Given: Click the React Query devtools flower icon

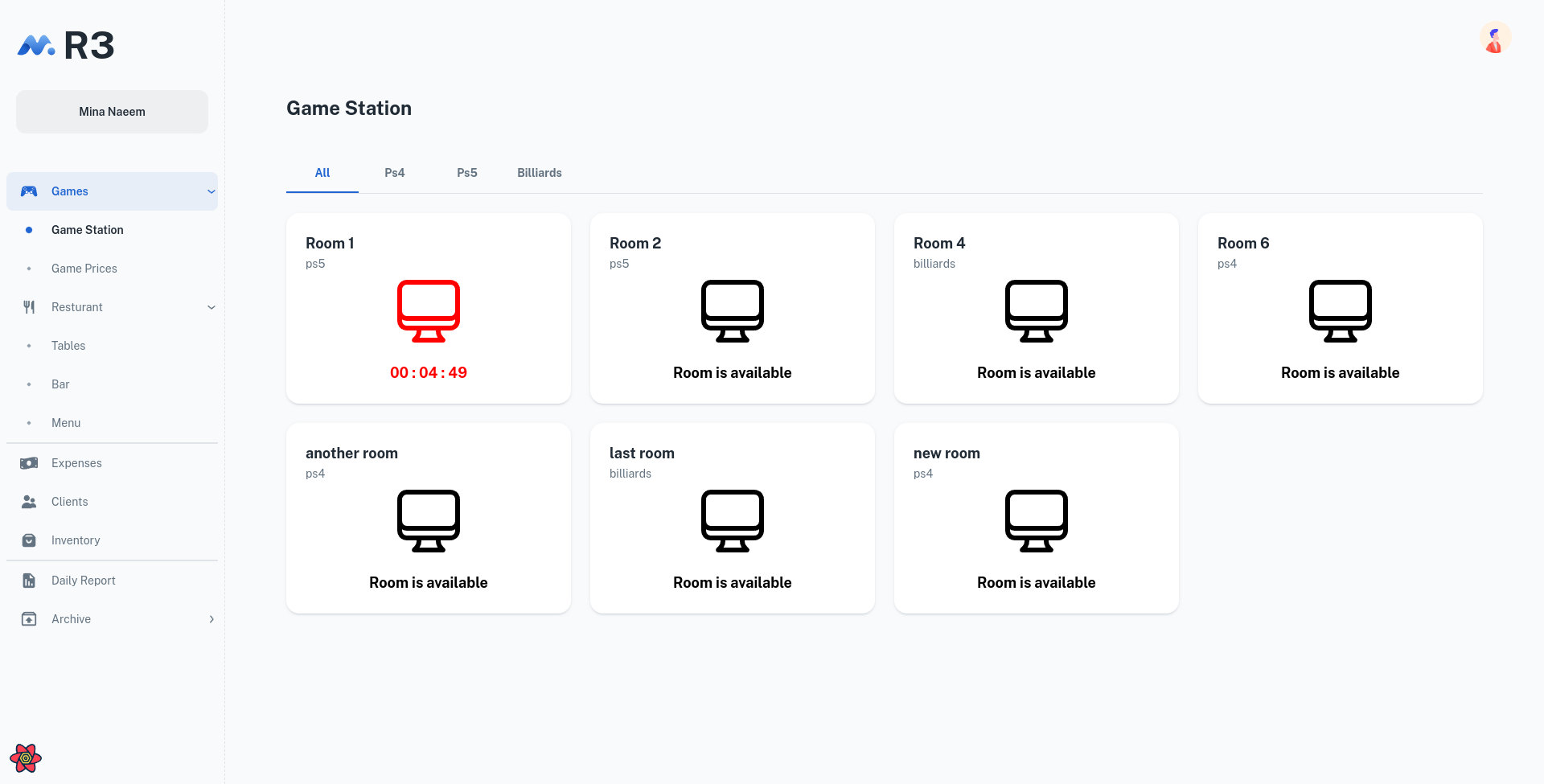Looking at the screenshot, I should [26, 757].
